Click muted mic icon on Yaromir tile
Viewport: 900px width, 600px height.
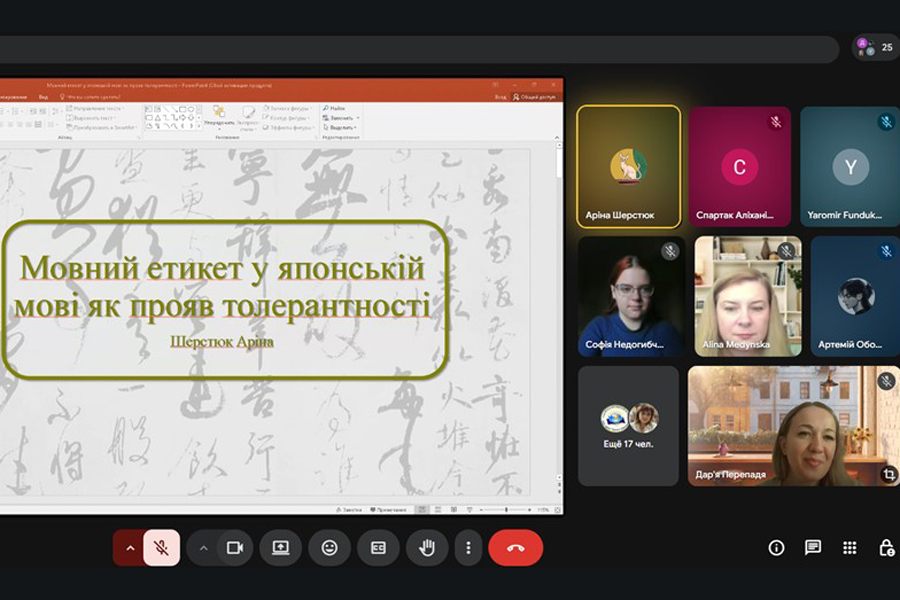point(886,122)
